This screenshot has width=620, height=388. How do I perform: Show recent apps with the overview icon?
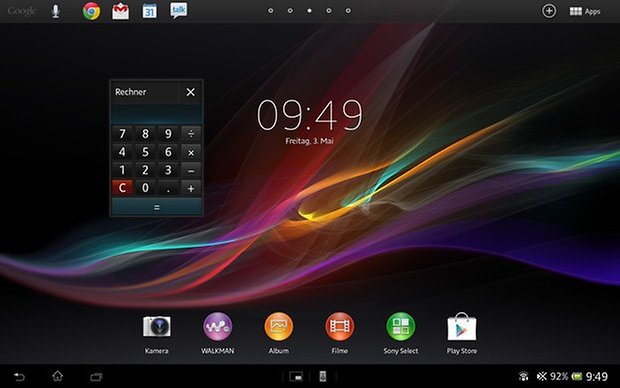click(x=96, y=377)
